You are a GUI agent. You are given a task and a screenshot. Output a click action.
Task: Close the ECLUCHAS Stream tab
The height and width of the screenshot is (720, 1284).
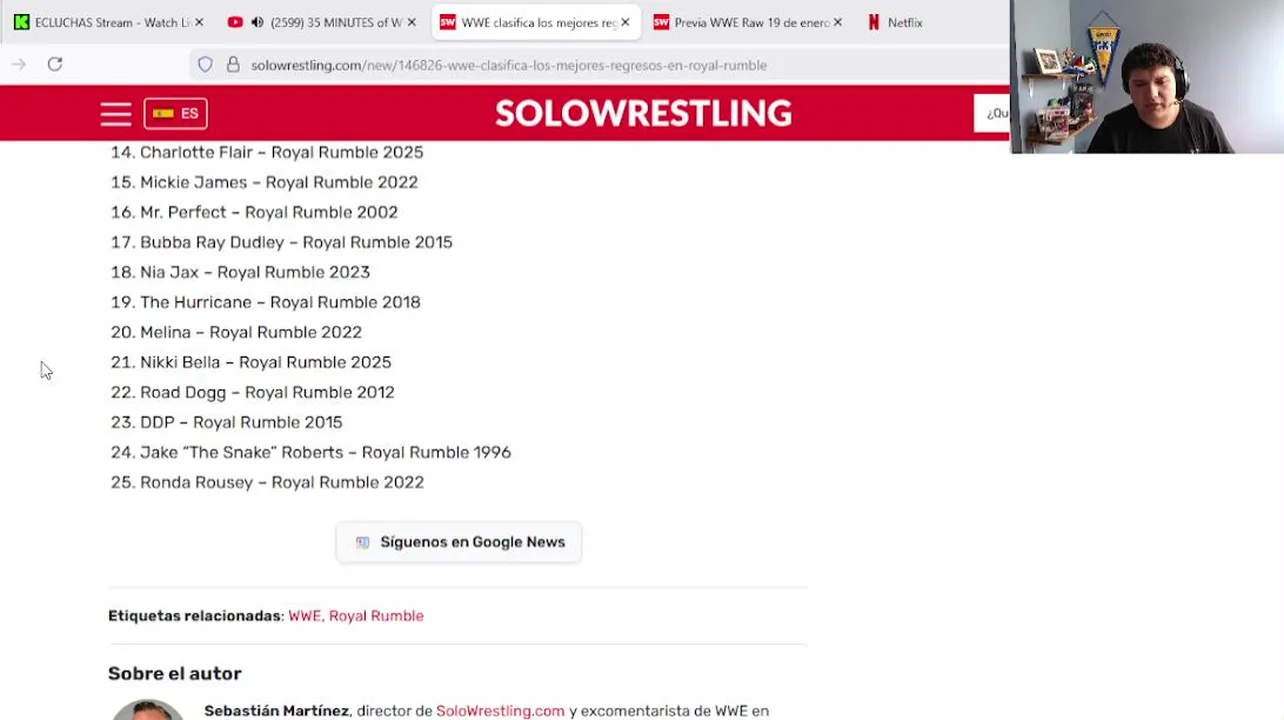coord(199,22)
